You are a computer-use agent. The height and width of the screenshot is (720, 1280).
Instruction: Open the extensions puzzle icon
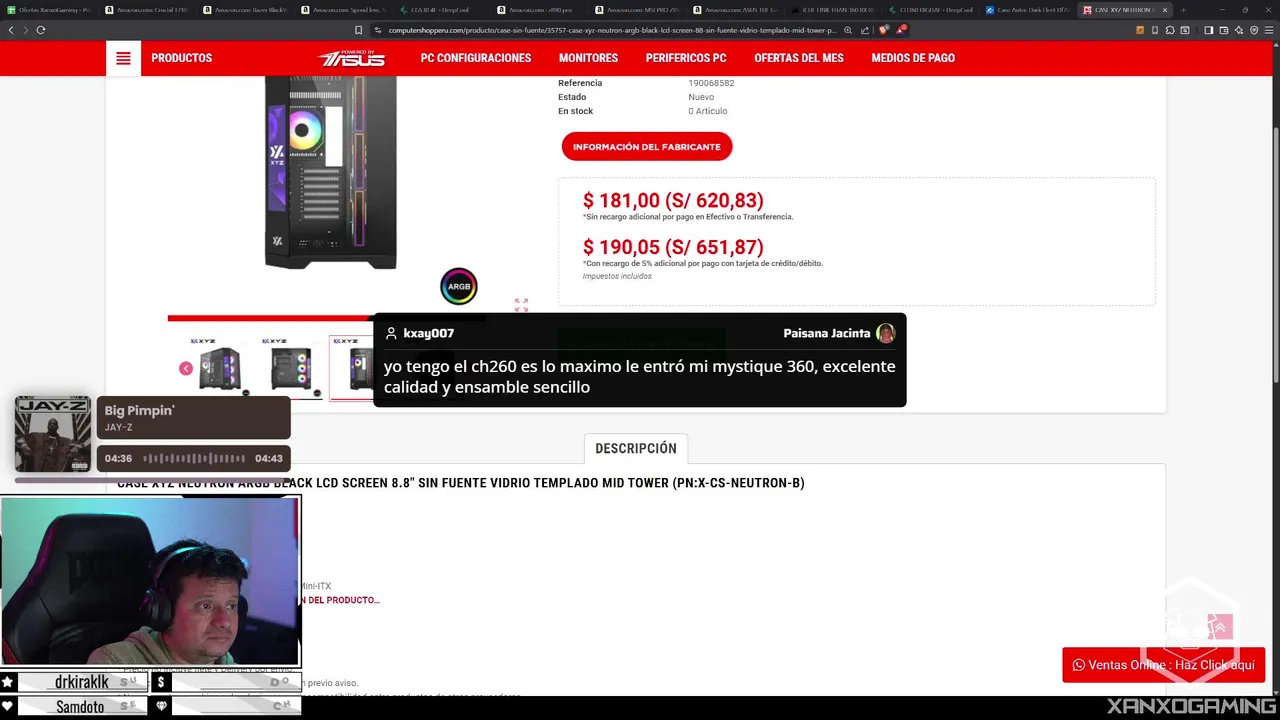pyautogui.click(x=1170, y=30)
